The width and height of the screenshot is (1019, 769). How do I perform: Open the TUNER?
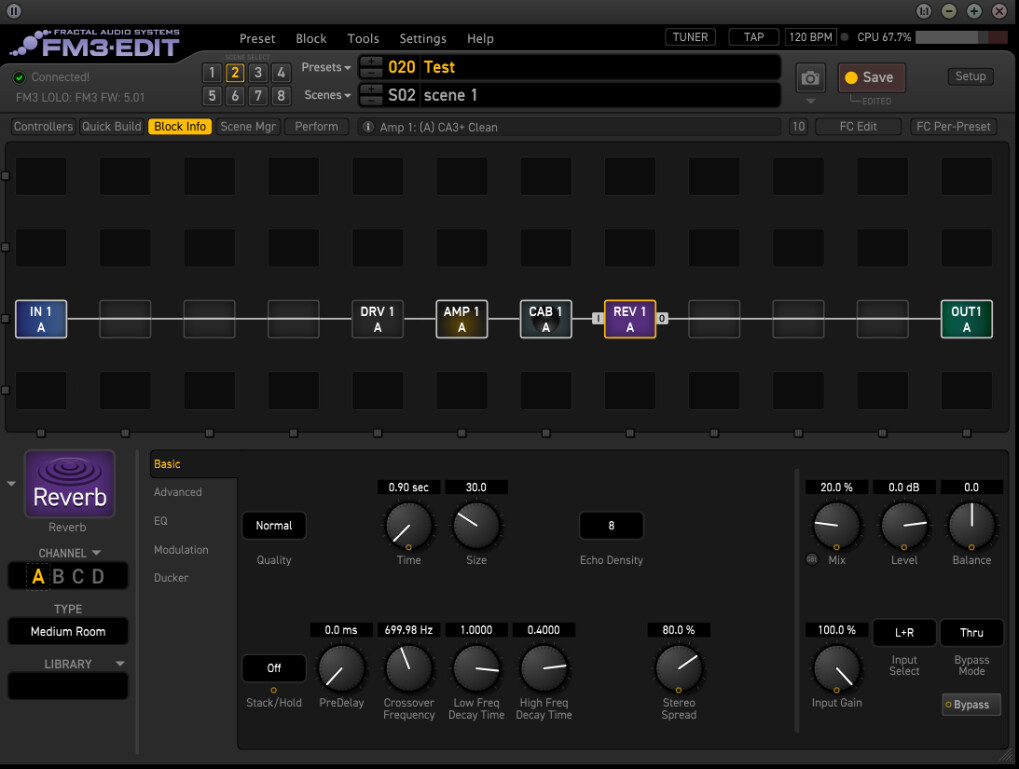(x=690, y=37)
